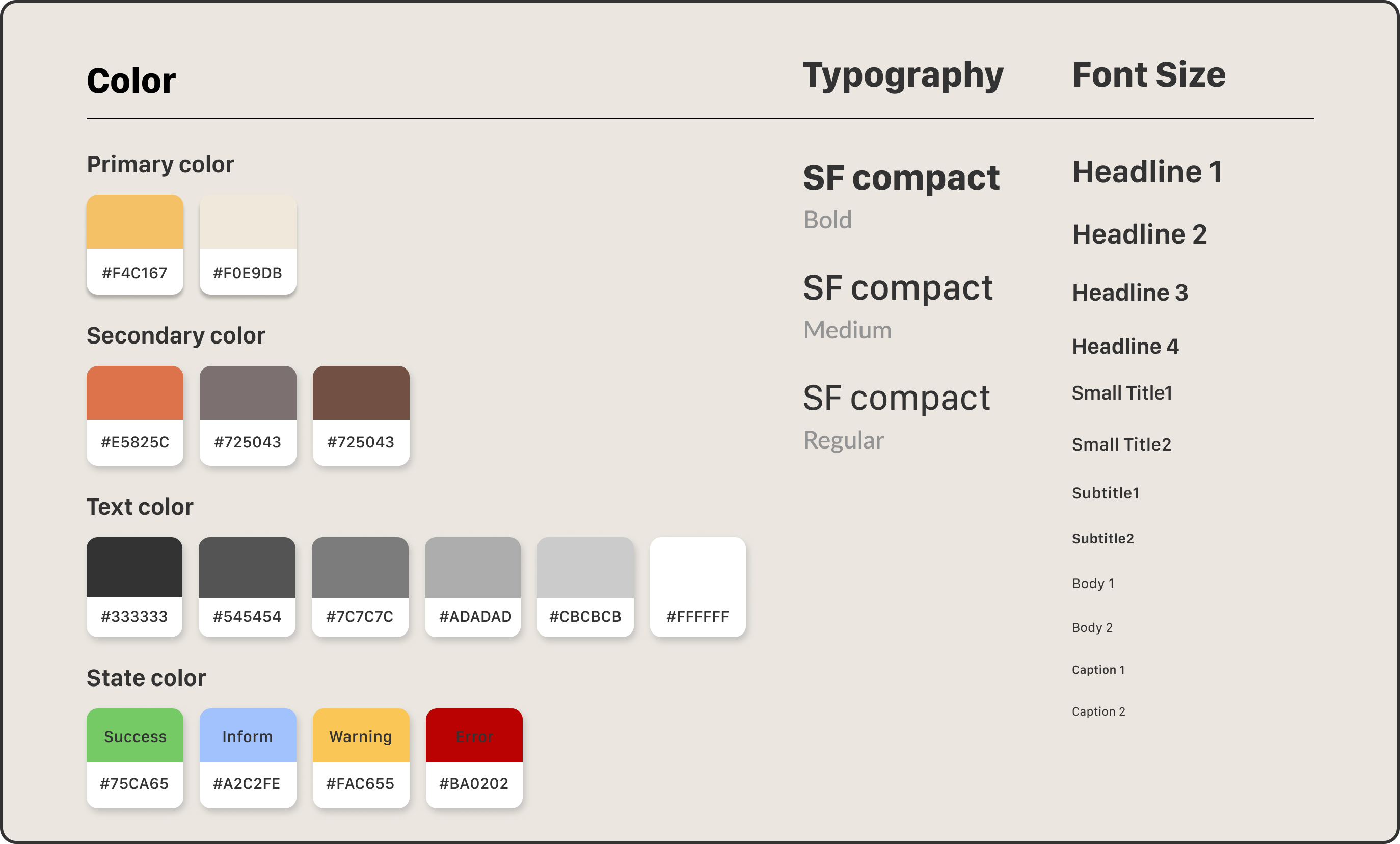Click the Headline 1 font size sample

[x=1147, y=172]
